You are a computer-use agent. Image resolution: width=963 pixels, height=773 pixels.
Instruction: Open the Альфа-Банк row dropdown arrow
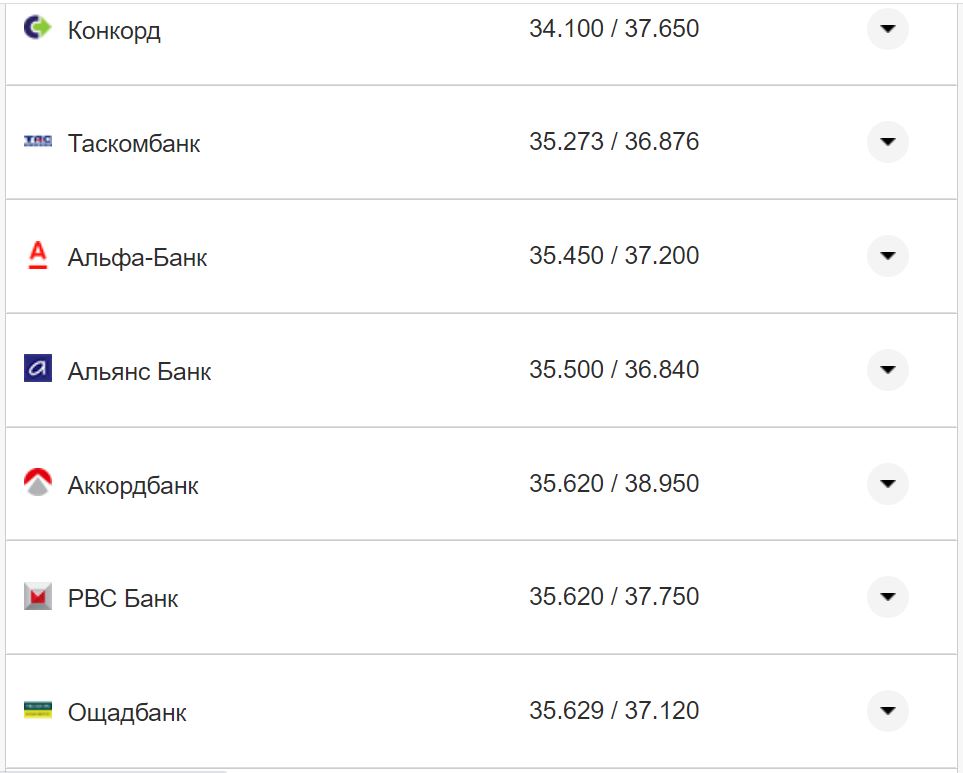coord(887,256)
